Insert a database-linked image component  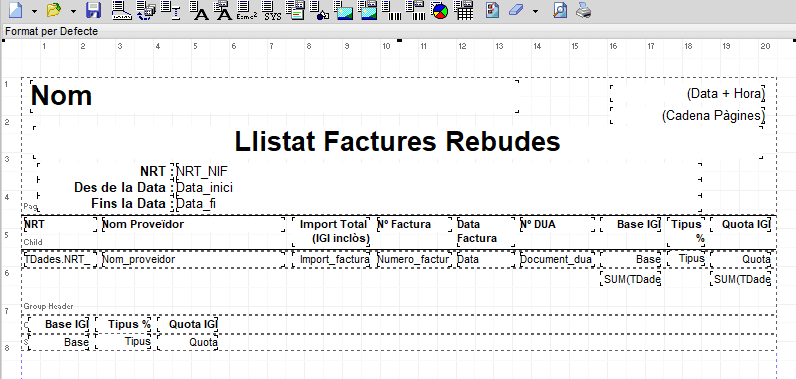[x=369, y=10]
